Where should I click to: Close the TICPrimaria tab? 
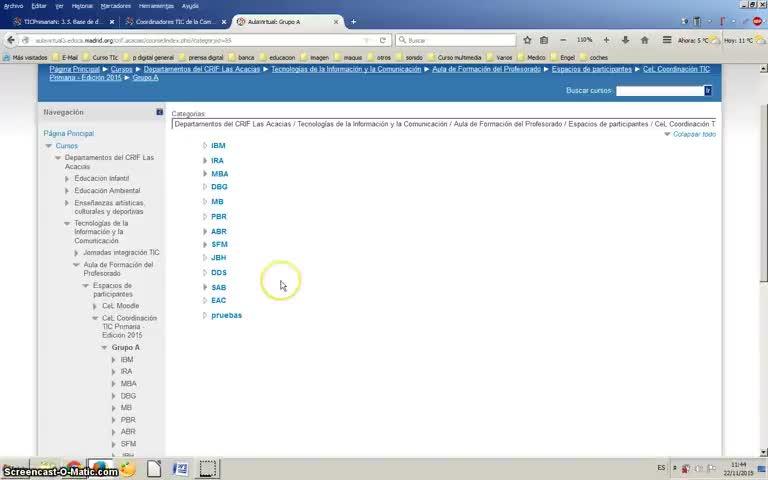point(112,22)
